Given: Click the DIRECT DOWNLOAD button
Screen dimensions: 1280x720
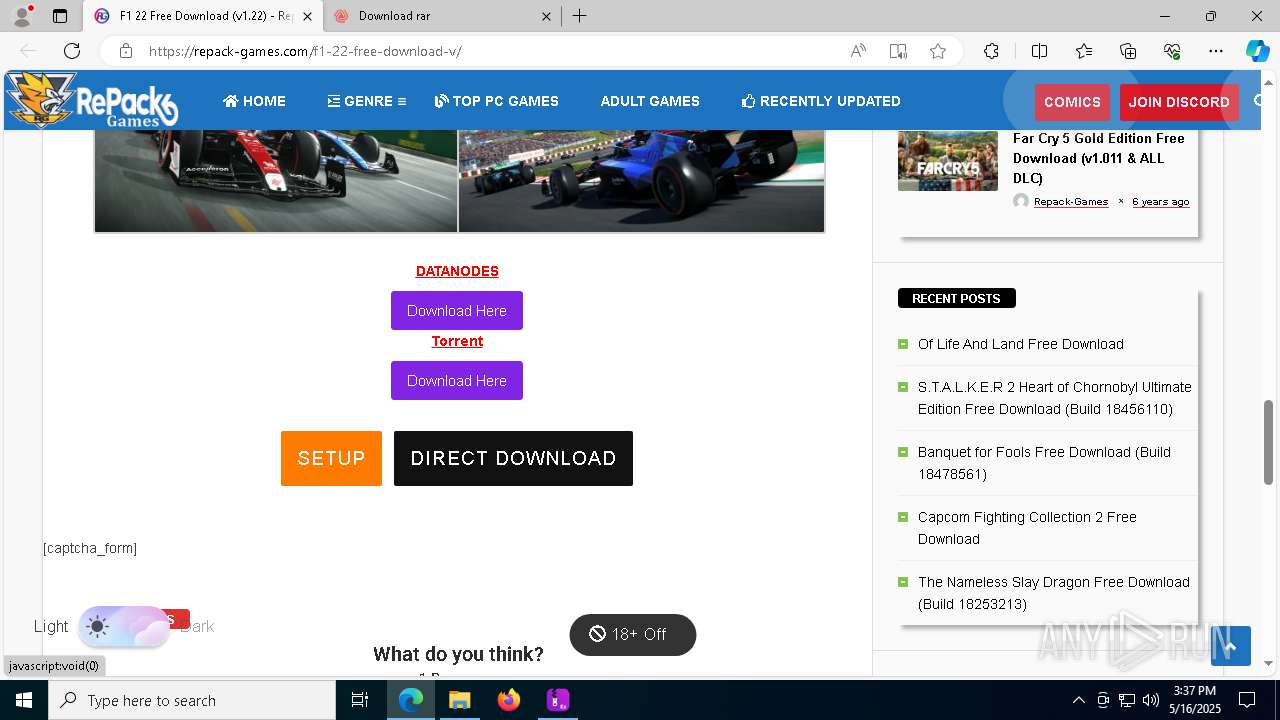Looking at the screenshot, I should (513, 458).
